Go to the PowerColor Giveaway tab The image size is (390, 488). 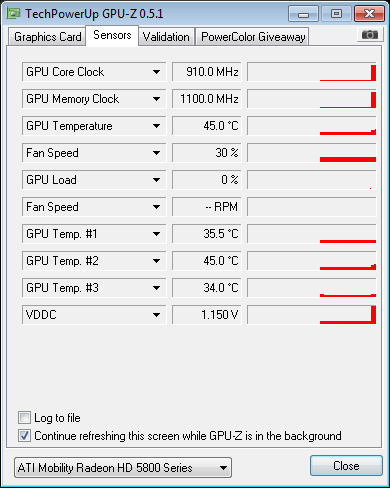point(253,37)
